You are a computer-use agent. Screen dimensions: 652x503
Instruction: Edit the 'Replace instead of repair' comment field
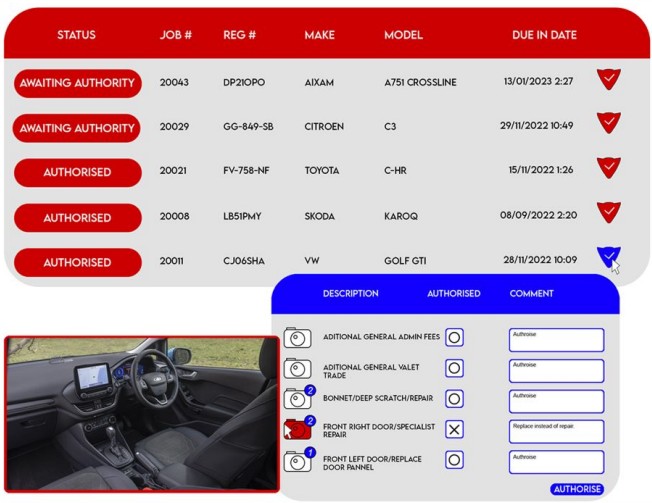point(557,431)
